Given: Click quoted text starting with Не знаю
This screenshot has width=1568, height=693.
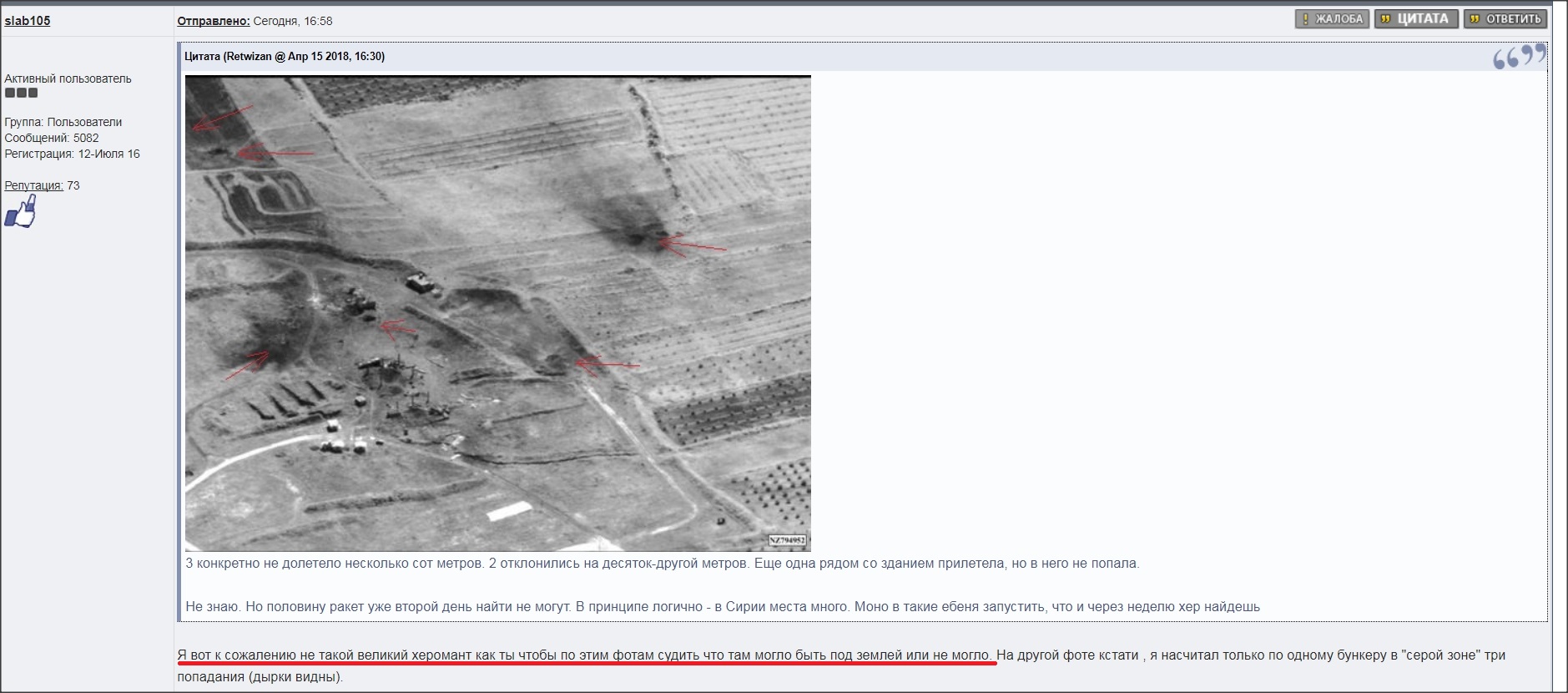Looking at the screenshot, I should pyautogui.click(x=722, y=607).
